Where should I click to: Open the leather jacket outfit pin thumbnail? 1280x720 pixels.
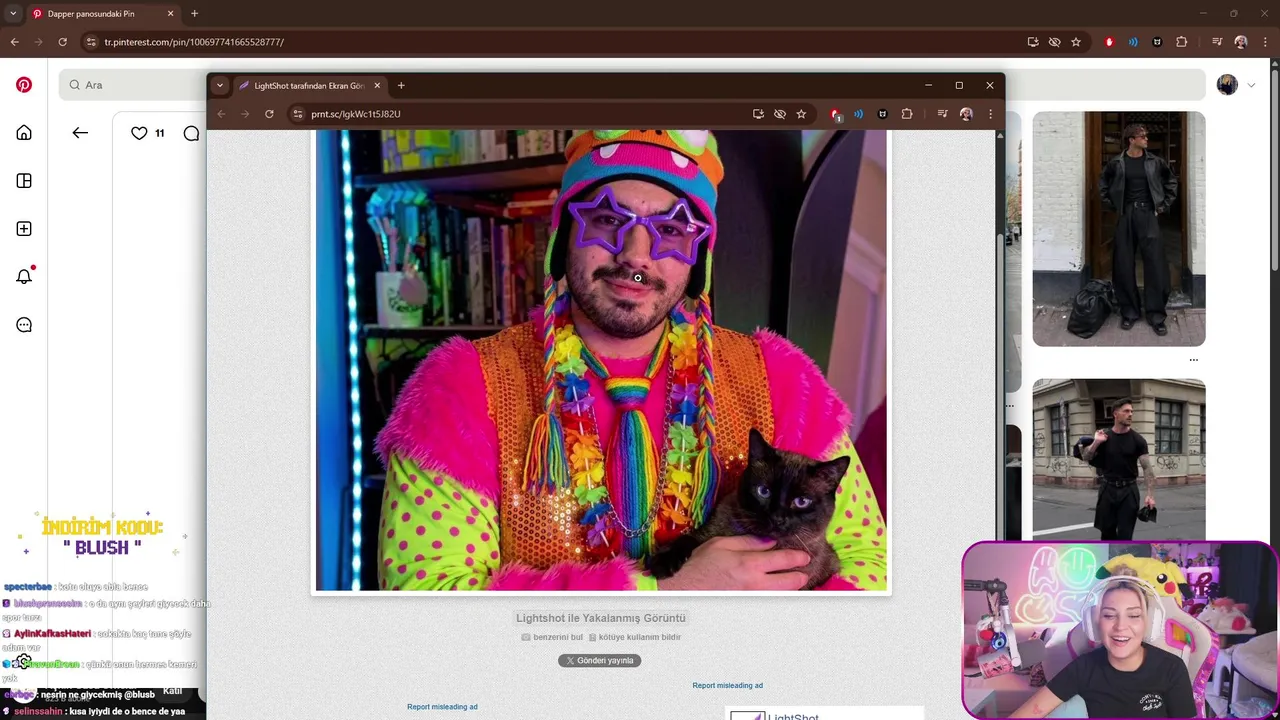pos(1118,229)
